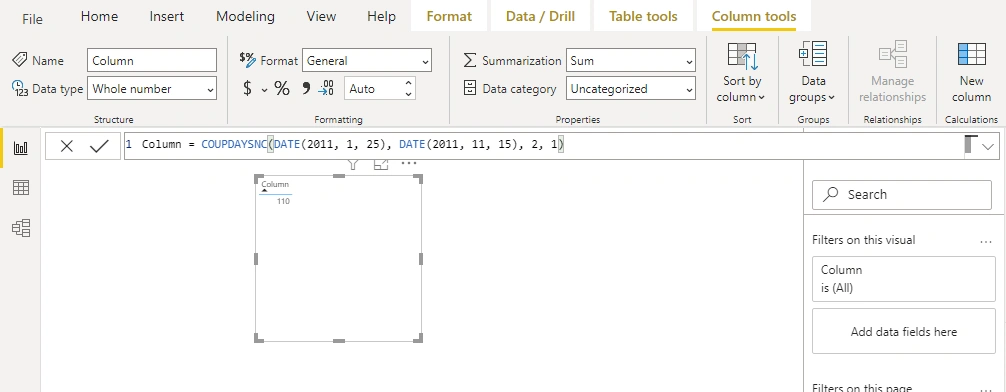Edit the column Name field

pyautogui.click(x=152, y=60)
